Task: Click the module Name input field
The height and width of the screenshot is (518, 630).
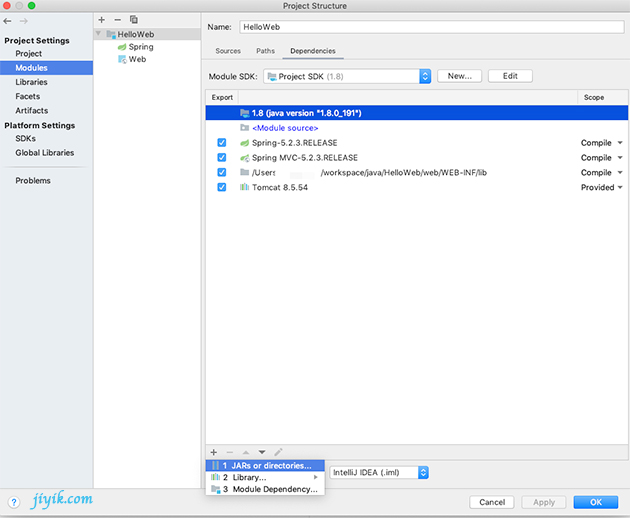Action: tap(432, 27)
